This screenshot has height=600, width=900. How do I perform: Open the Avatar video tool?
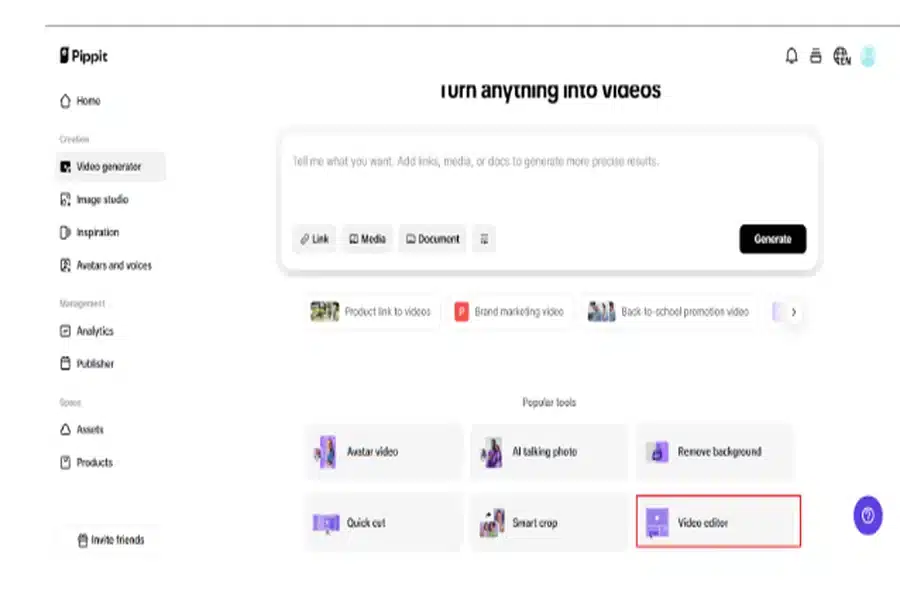coord(383,452)
